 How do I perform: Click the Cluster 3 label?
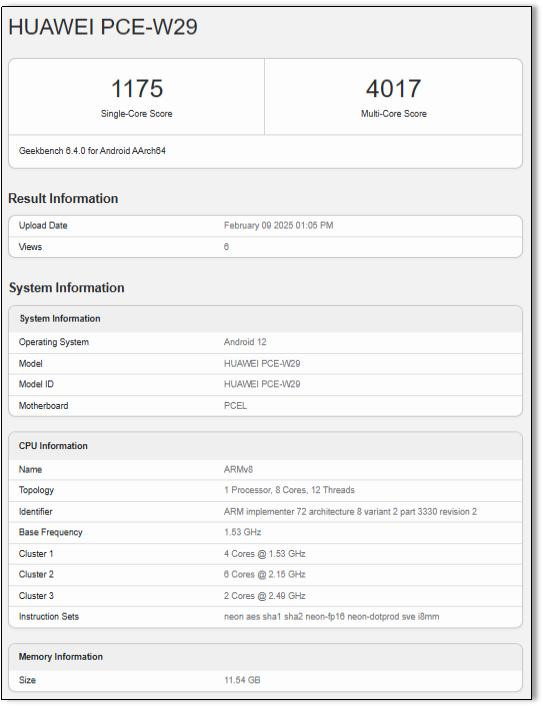[x=36, y=596]
